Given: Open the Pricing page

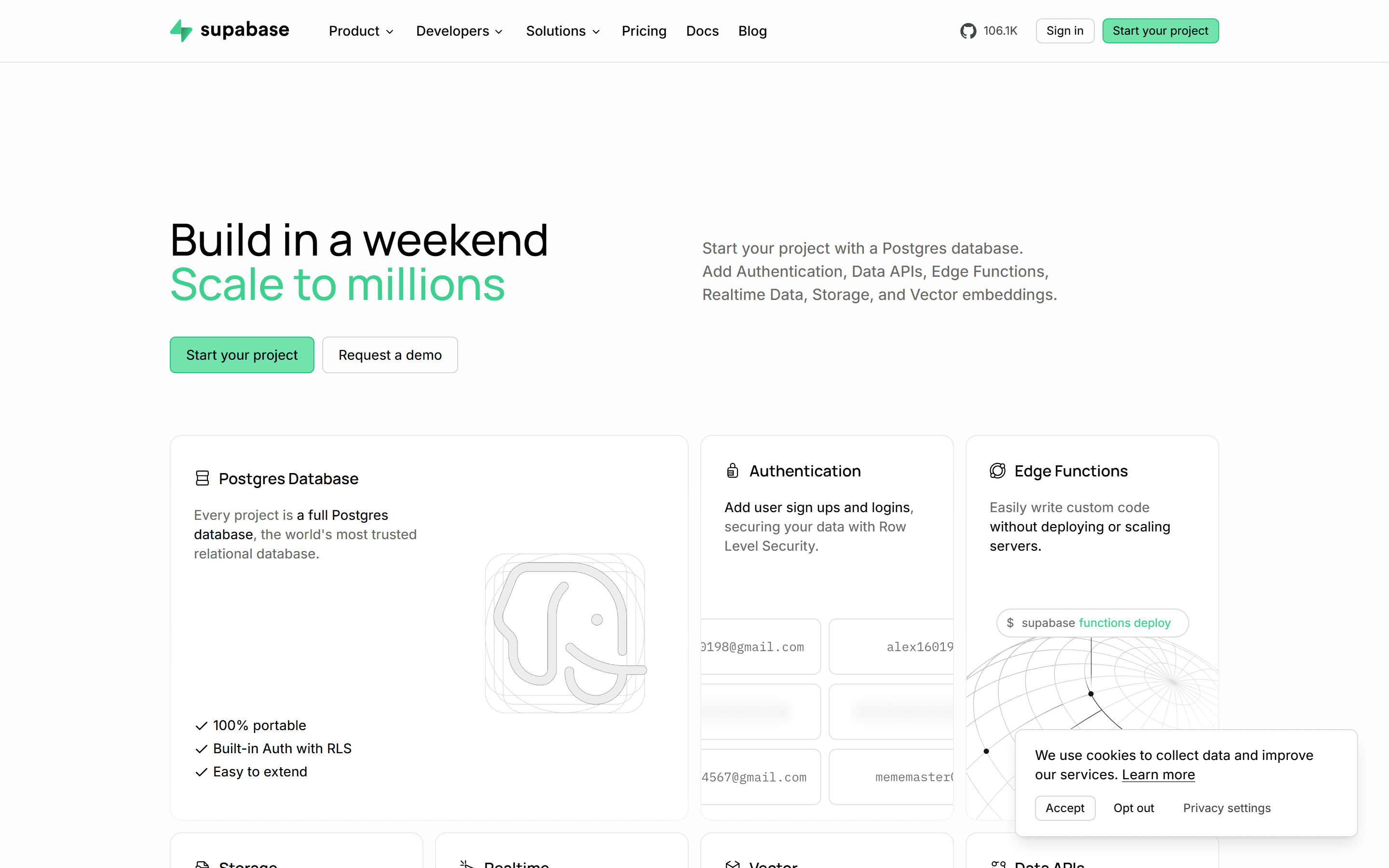Looking at the screenshot, I should click(x=644, y=31).
